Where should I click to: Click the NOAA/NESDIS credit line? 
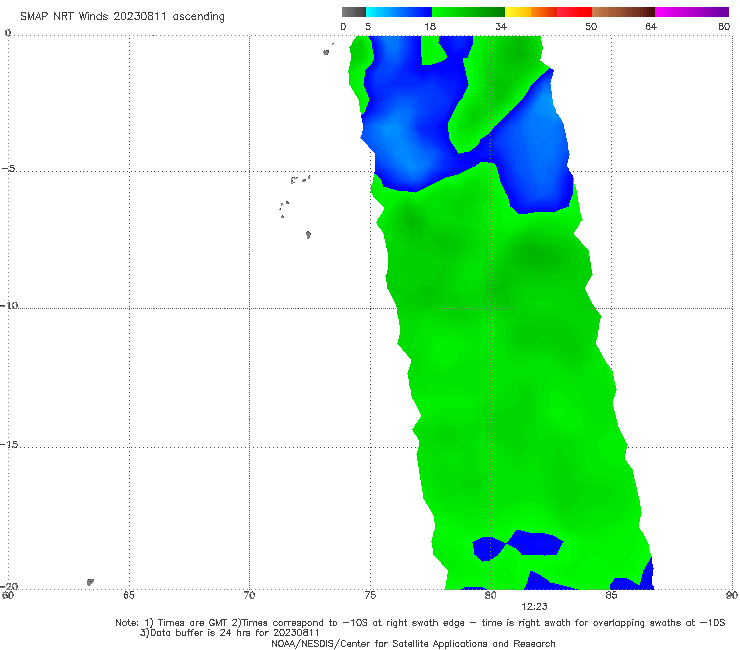(x=413, y=643)
